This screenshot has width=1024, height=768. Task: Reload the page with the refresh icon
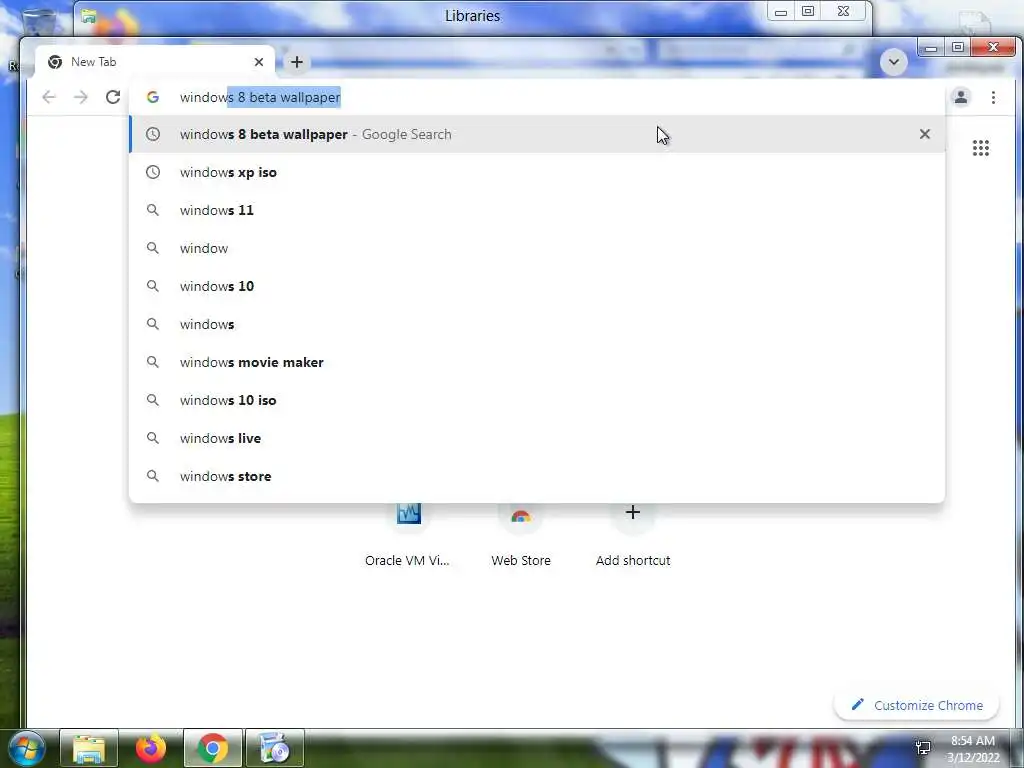coord(113,97)
